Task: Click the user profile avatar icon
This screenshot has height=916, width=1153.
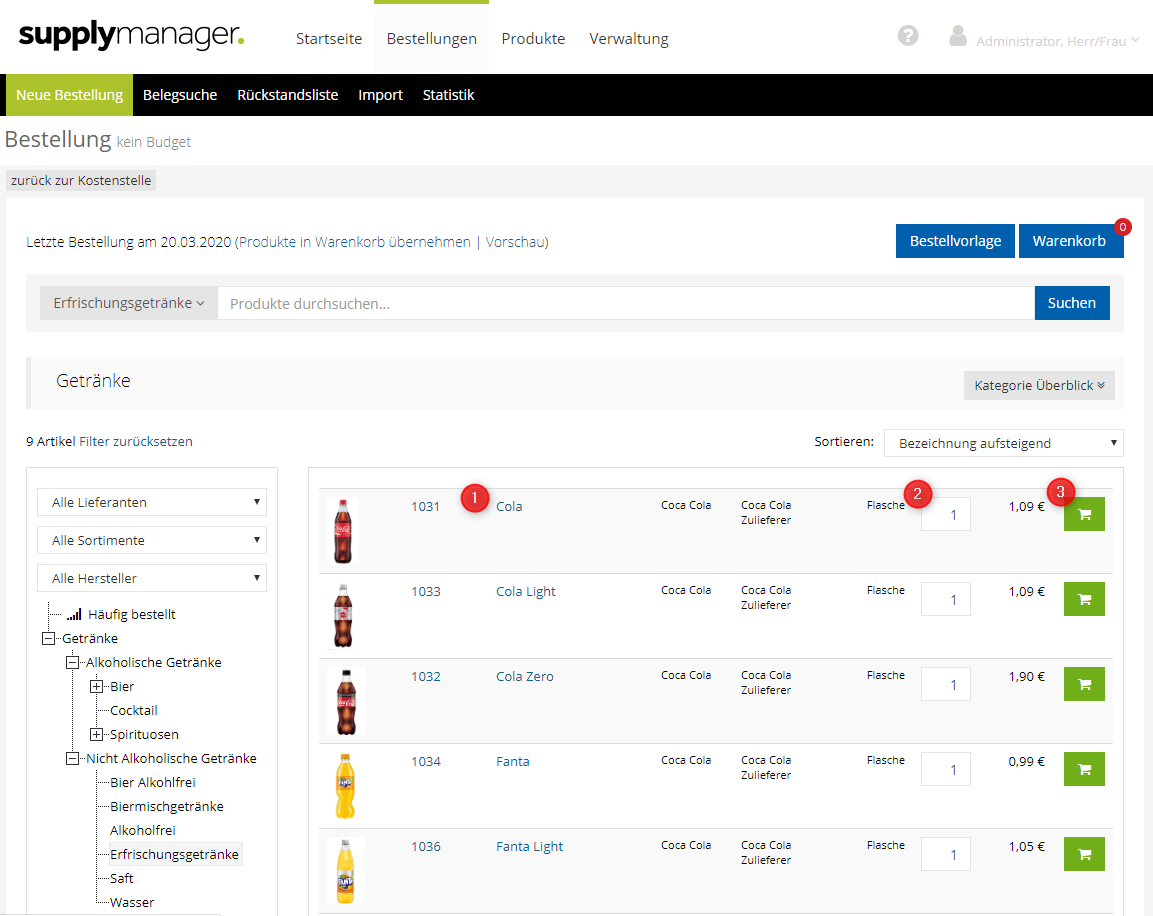Action: click(958, 37)
